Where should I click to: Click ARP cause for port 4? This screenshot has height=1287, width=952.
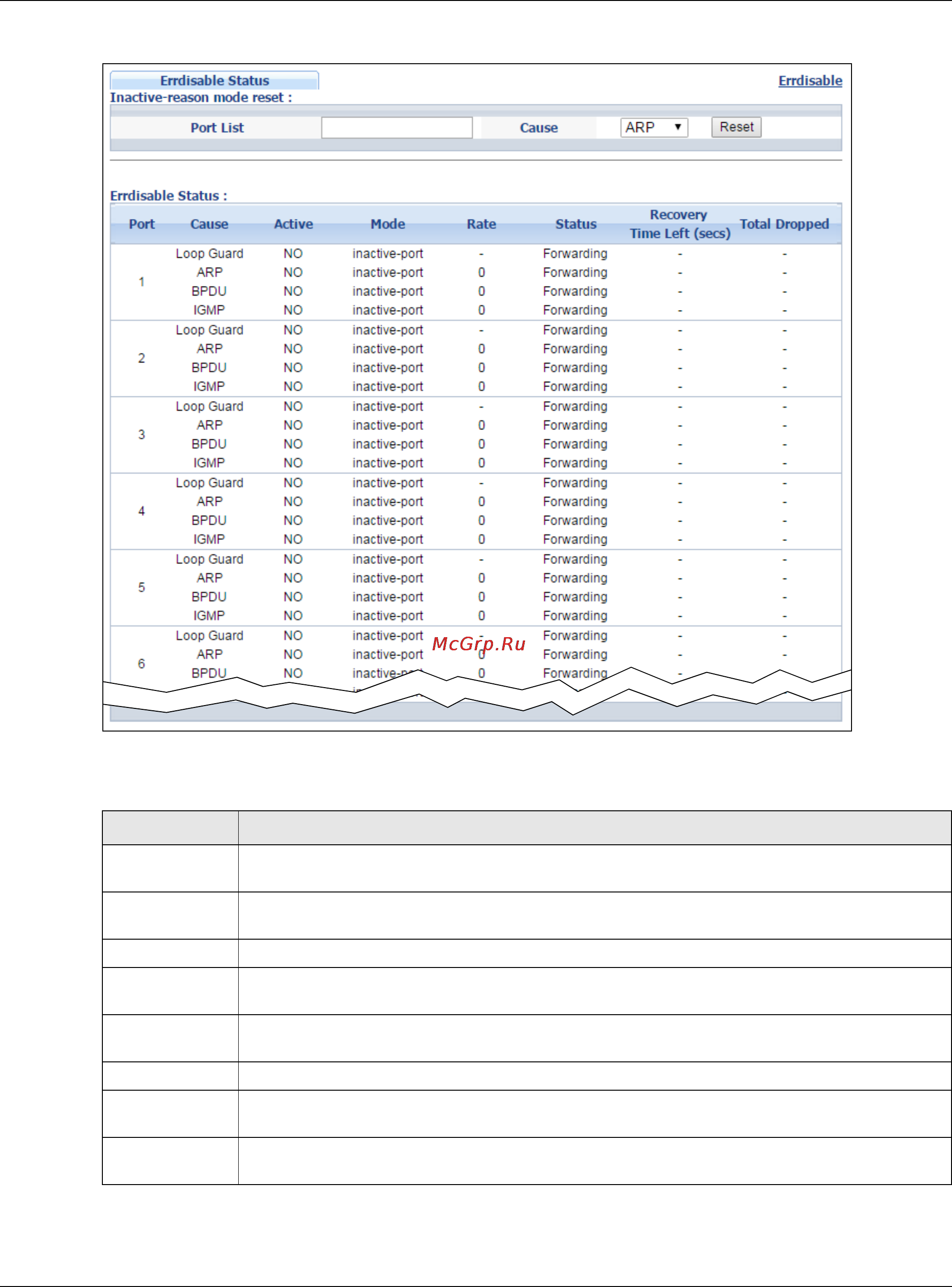click(x=209, y=502)
